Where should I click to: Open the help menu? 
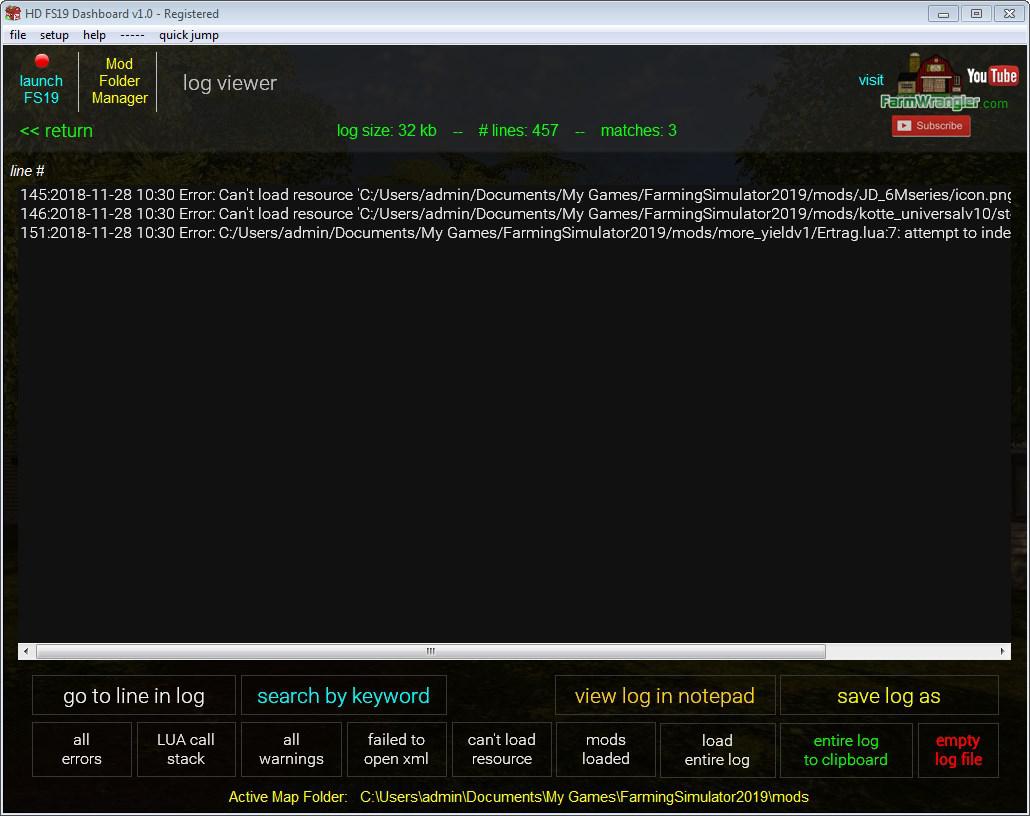pos(94,35)
